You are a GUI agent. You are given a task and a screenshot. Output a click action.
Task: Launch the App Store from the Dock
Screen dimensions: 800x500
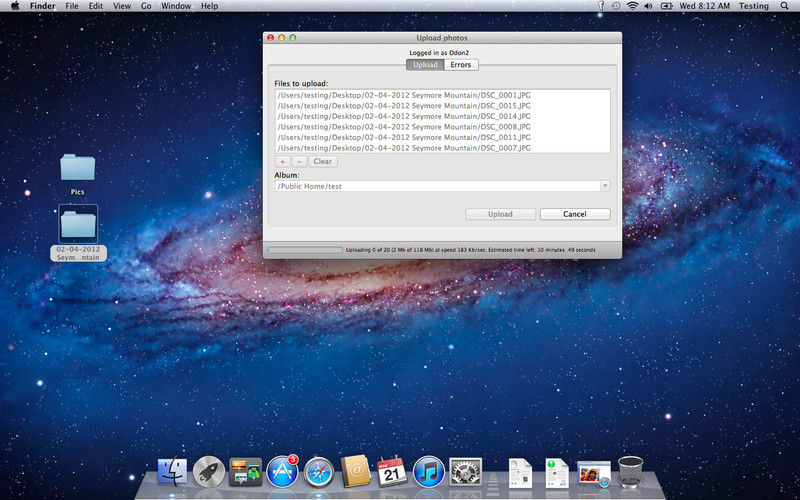point(282,471)
